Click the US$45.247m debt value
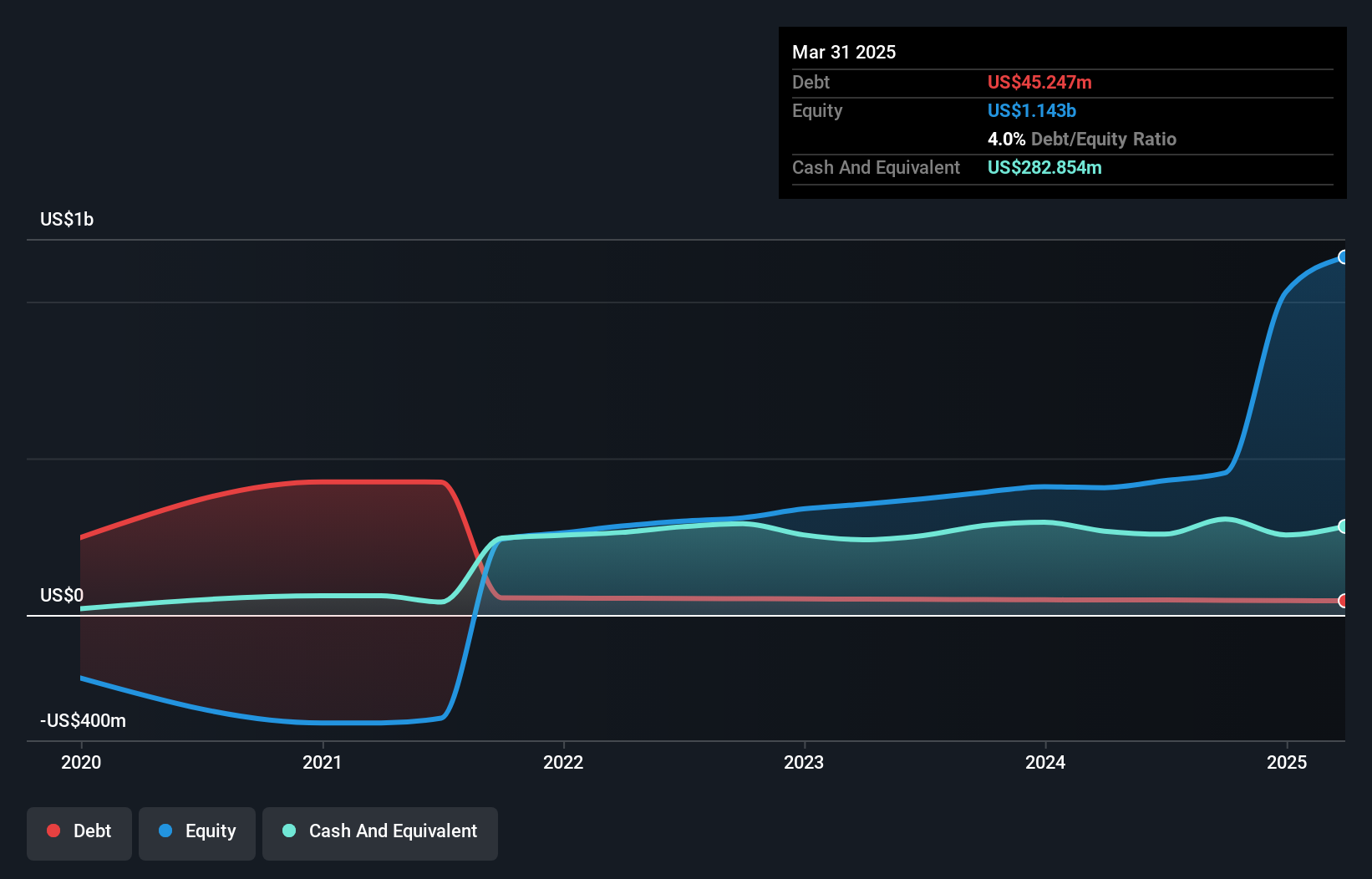1372x879 pixels. (x=1039, y=82)
